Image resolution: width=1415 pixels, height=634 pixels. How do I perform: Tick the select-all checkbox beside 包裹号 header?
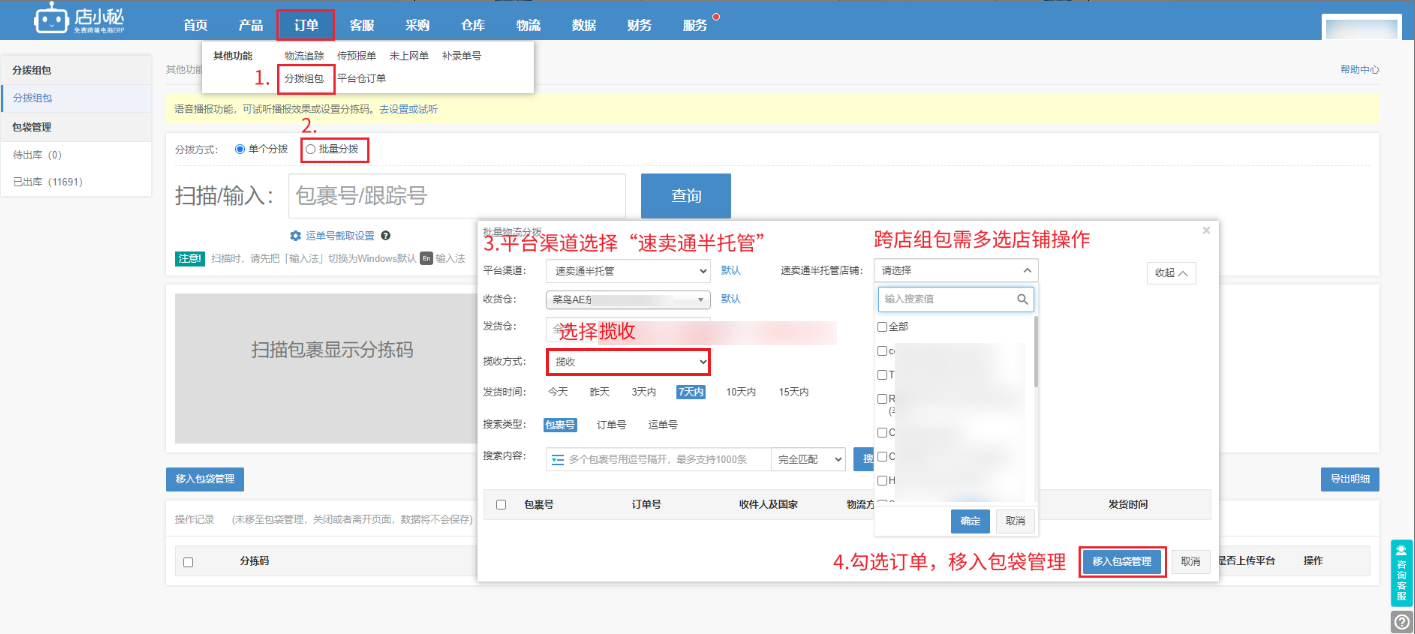(501, 505)
